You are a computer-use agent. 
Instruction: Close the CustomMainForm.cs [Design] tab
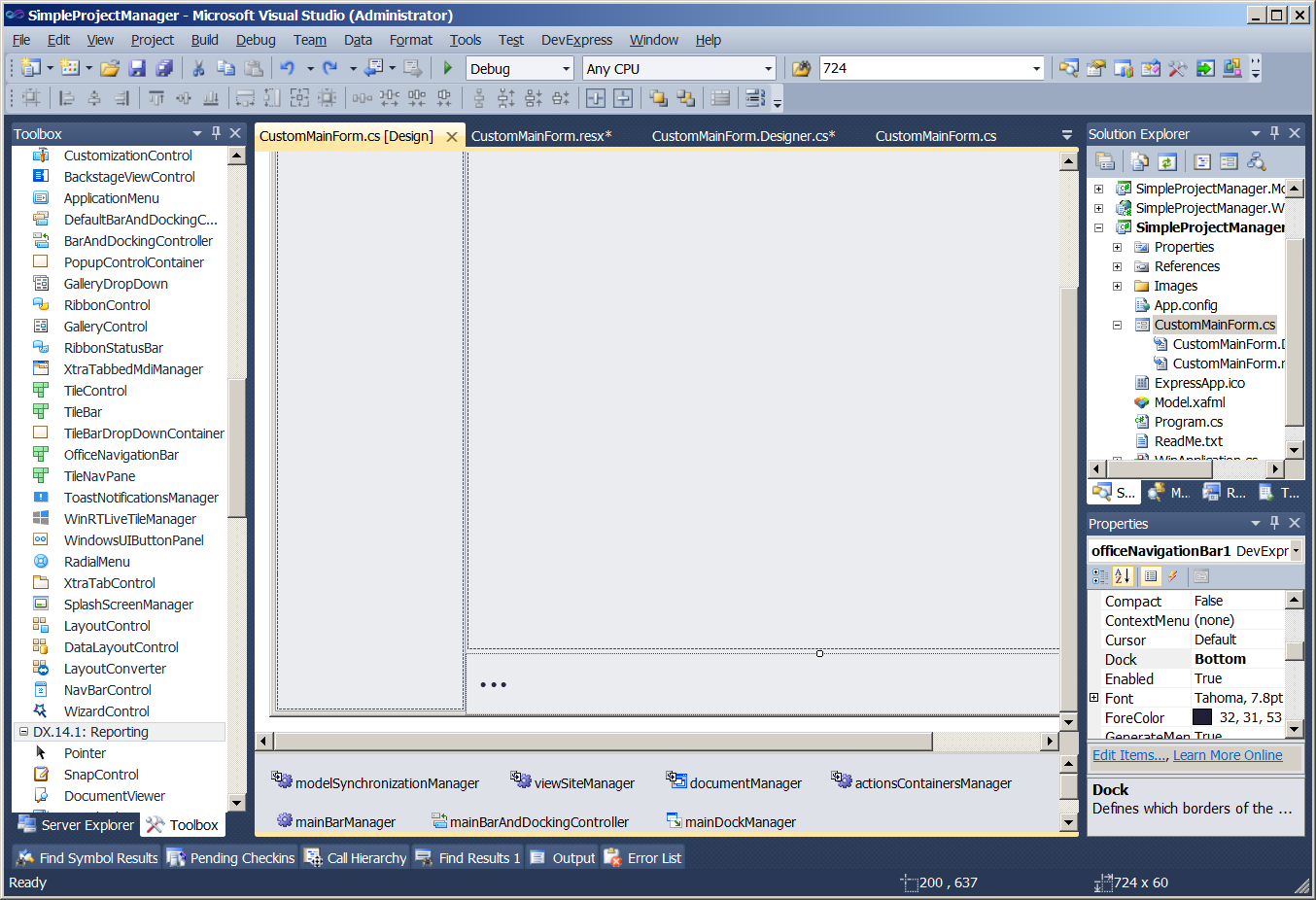452,137
